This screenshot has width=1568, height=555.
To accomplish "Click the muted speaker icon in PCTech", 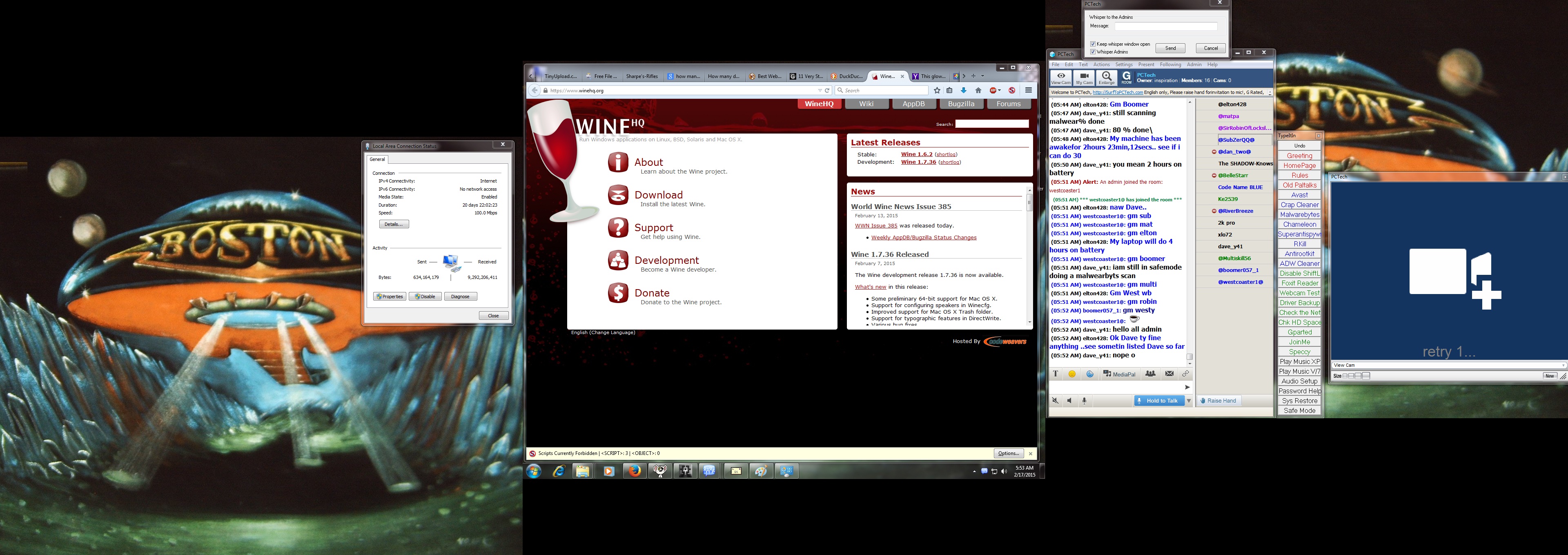I will coord(1056,401).
